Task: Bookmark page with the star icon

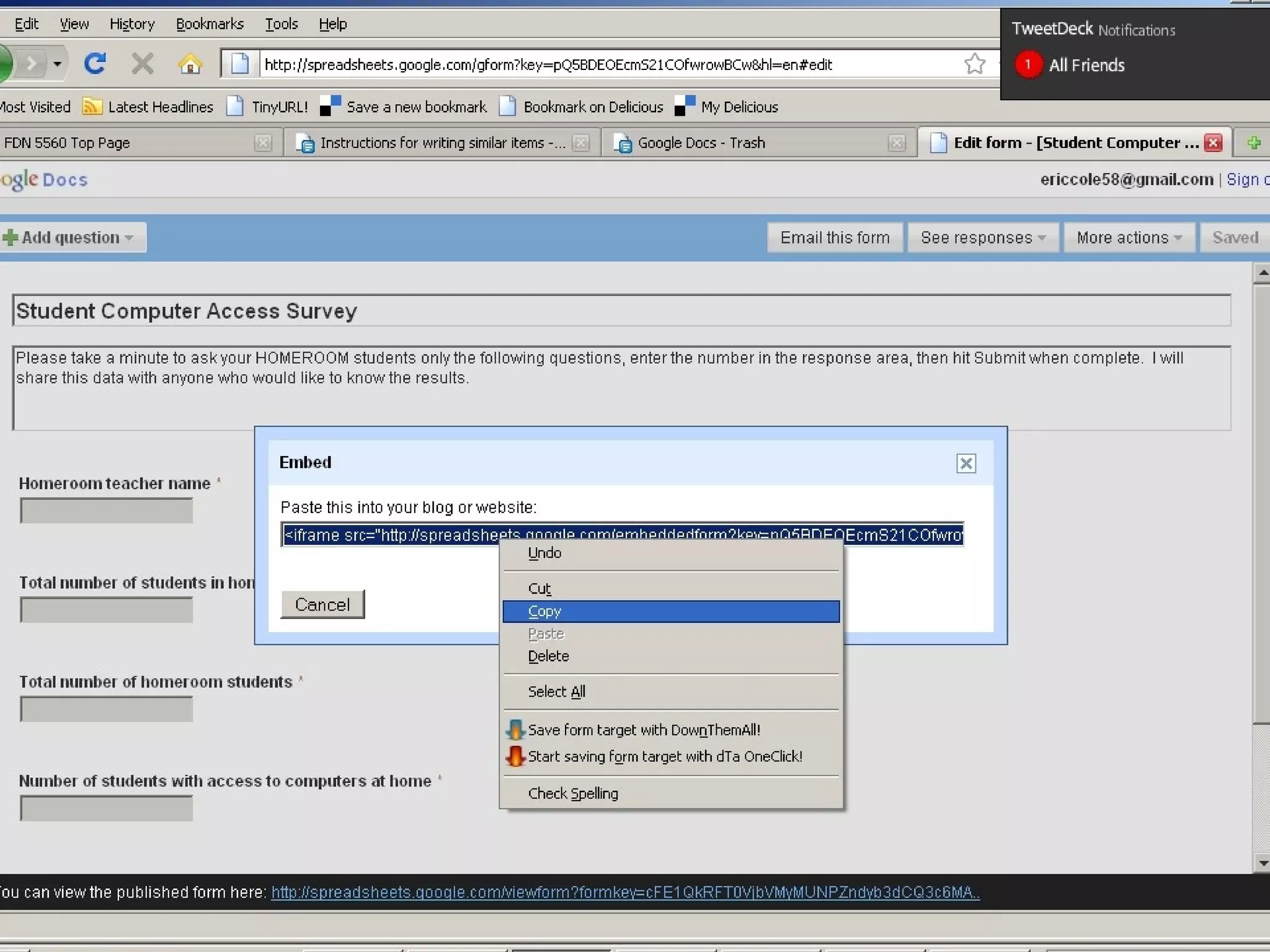Action: point(974,64)
